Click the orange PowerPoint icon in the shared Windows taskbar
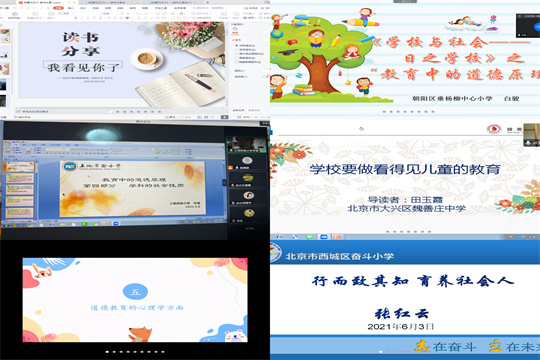 coord(106,224)
